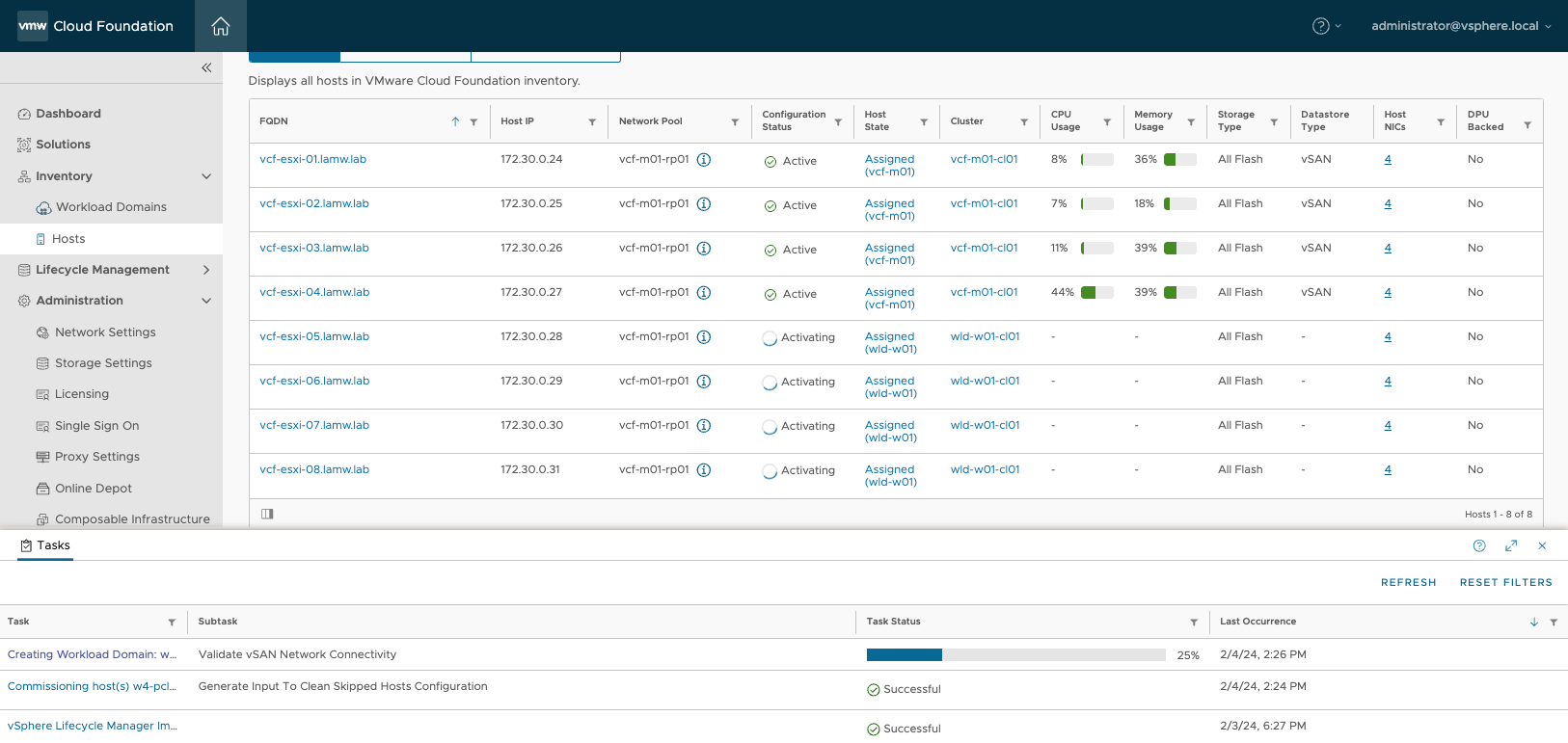
Task: Go to the home page icon
Action: [221, 26]
